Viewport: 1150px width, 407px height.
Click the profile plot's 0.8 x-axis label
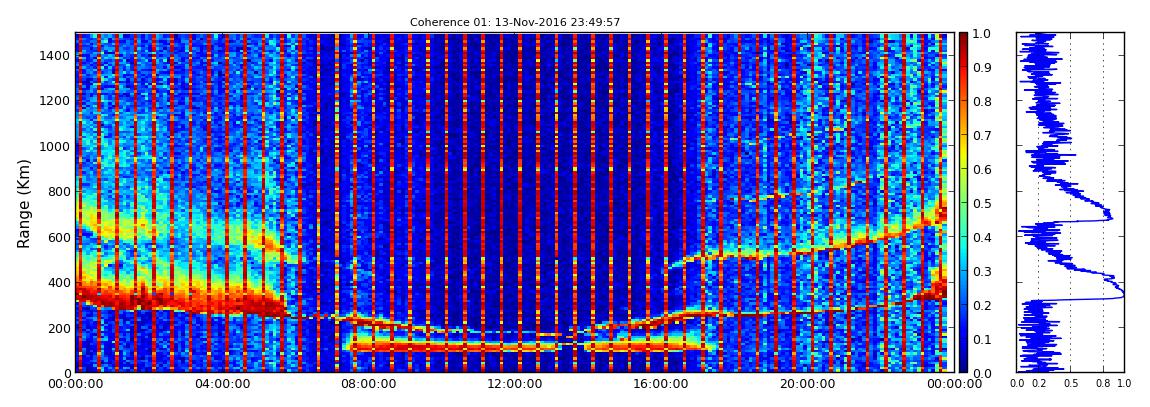(1104, 384)
